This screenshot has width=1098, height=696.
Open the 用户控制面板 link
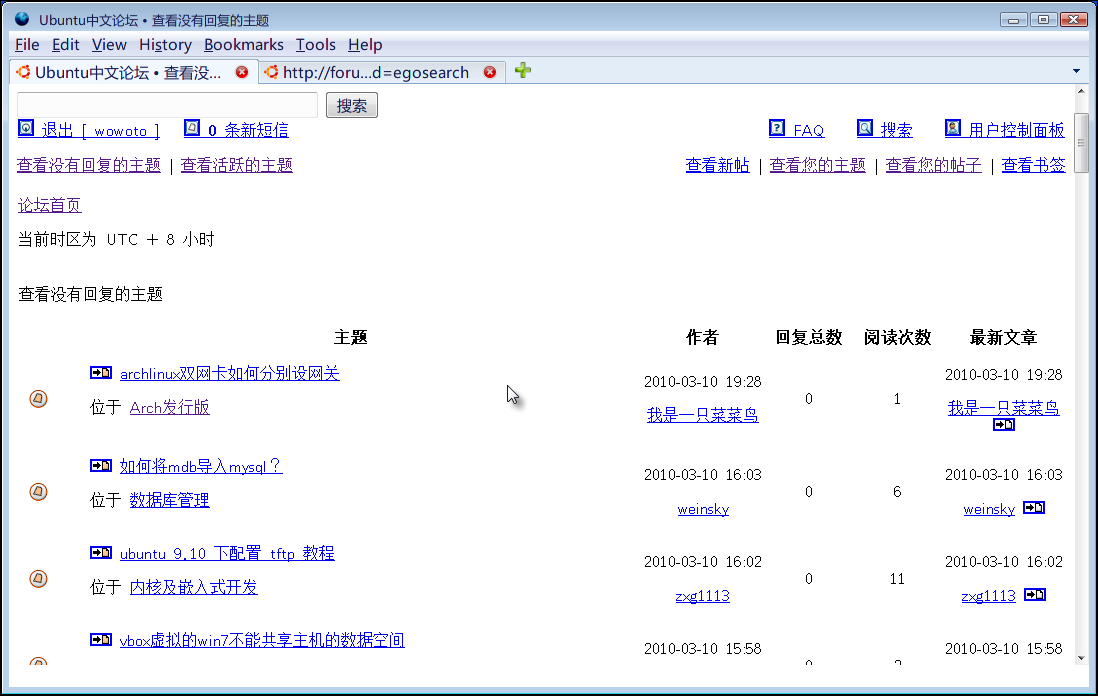pyautogui.click(x=1017, y=130)
